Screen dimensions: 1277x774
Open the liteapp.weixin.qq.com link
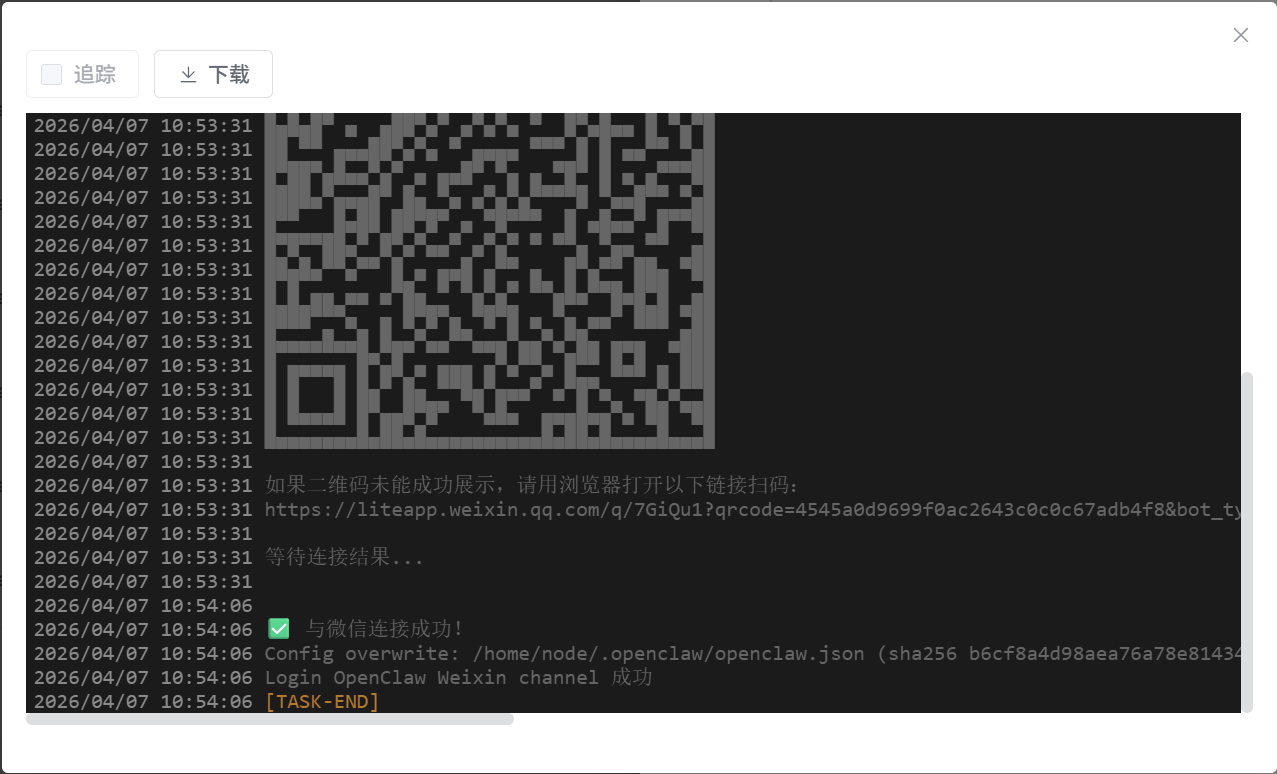(x=753, y=510)
